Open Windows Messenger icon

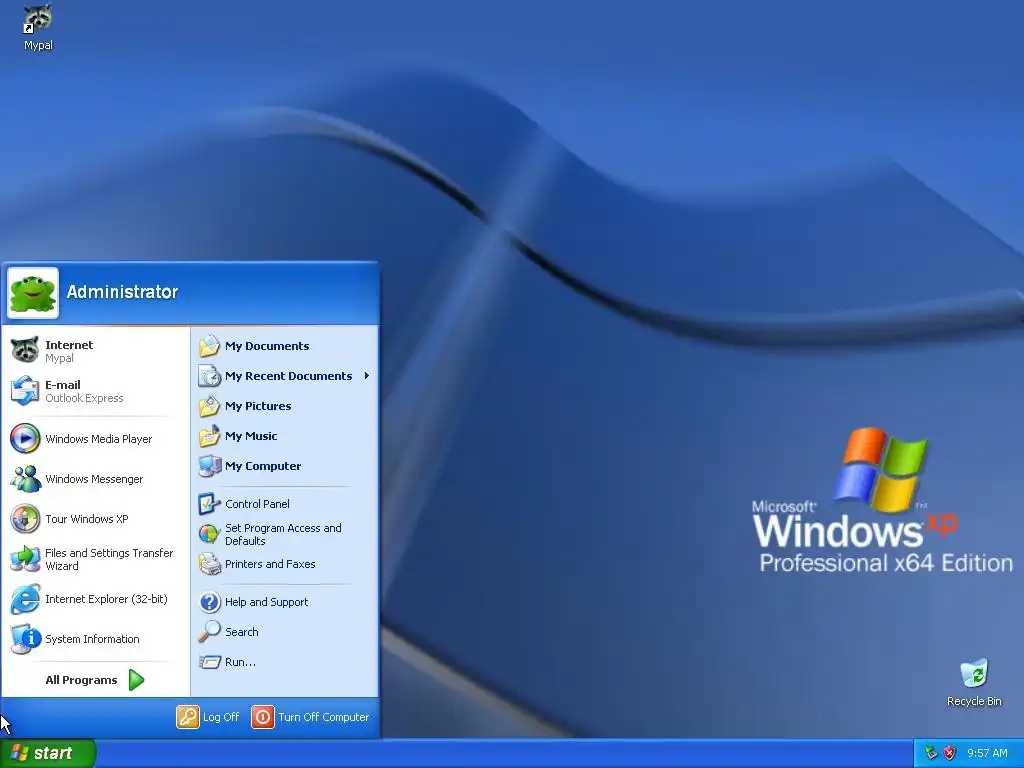[25, 479]
